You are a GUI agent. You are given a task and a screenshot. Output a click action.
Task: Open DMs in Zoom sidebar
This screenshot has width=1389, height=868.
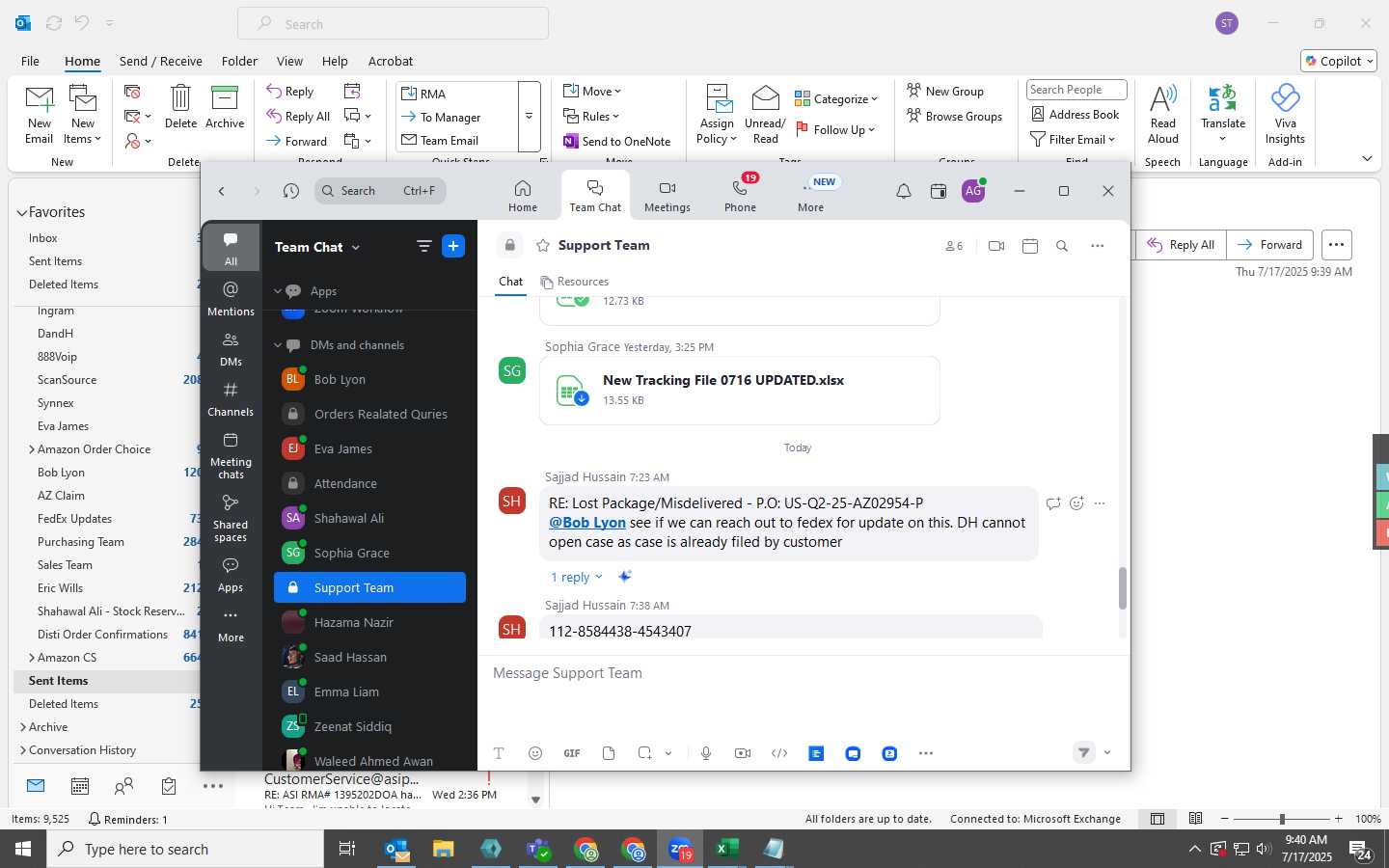(x=231, y=349)
